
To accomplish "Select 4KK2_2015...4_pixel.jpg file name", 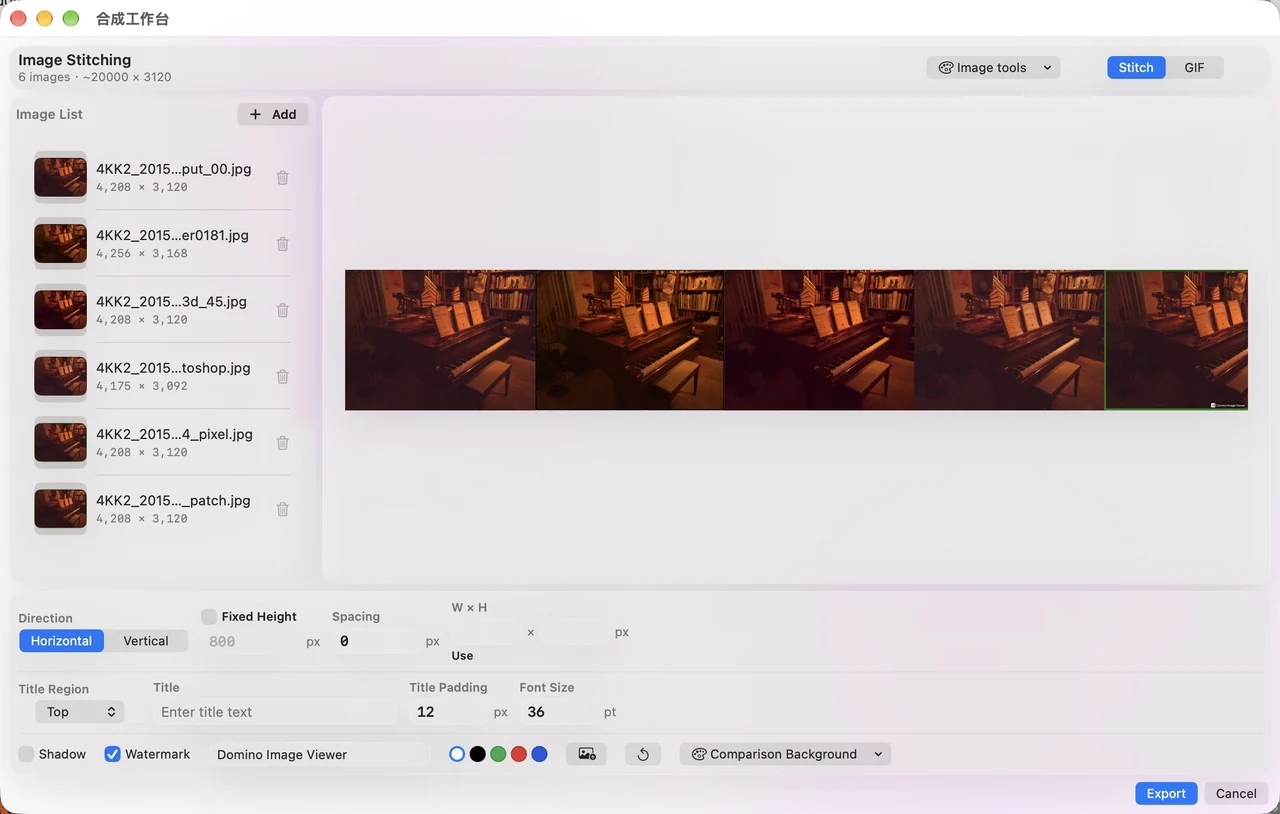I will pyautogui.click(x=174, y=435).
